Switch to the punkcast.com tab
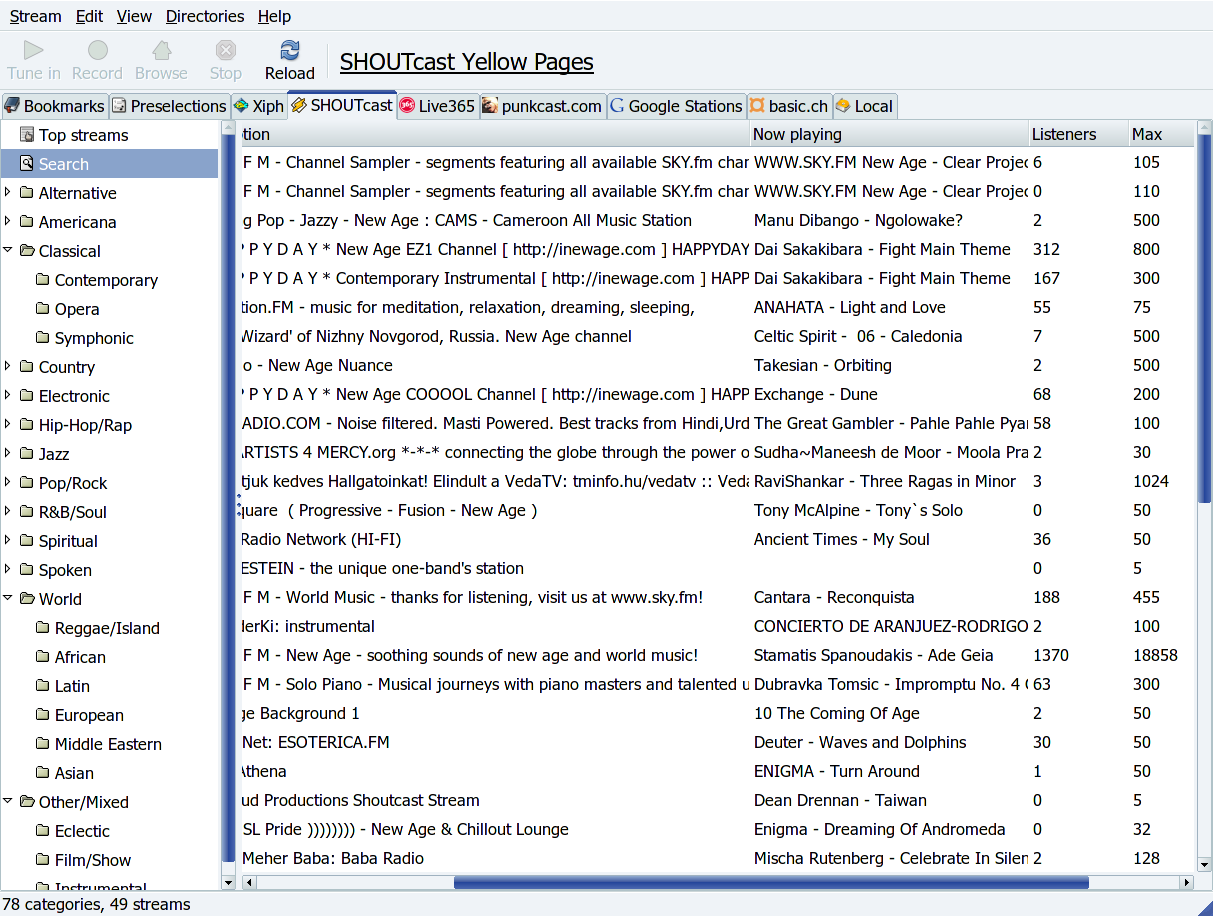 (x=542, y=106)
